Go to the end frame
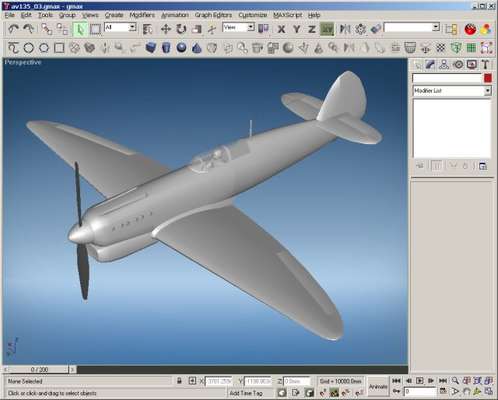Image resolution: width=498 pixels, height=400 pixels. pyautogui.click(x=443, y=380)
